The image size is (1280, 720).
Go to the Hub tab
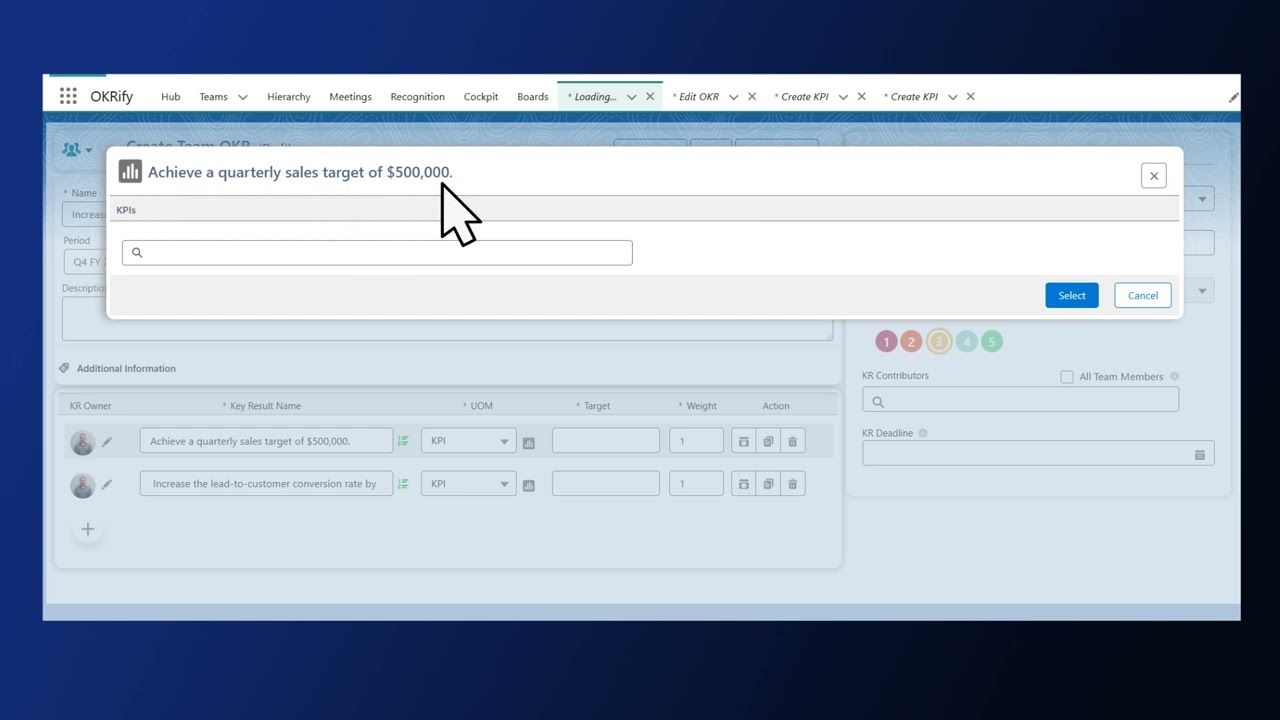click(x=171, y=97)
